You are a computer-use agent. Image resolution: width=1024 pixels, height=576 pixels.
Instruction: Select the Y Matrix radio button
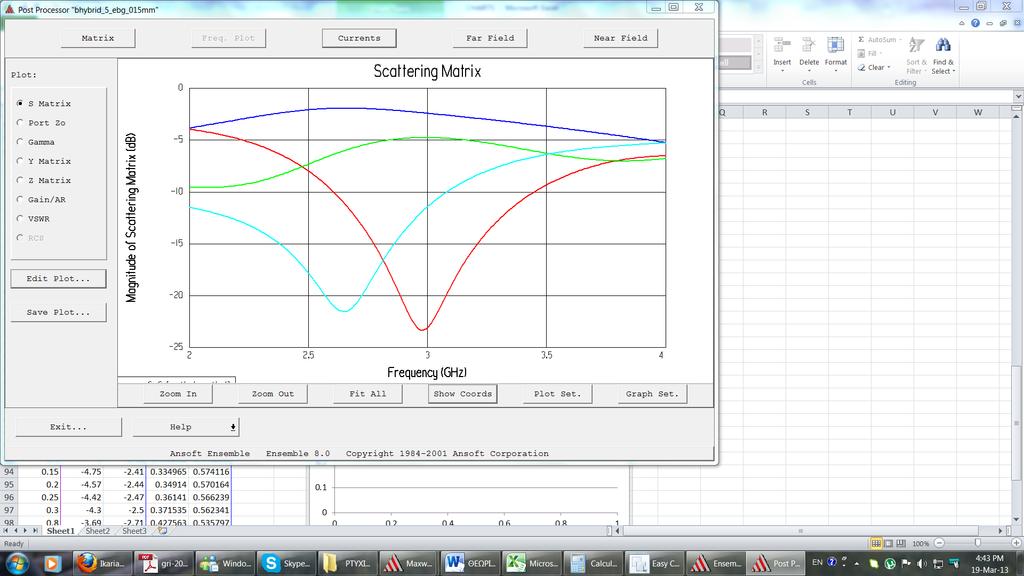20,161
